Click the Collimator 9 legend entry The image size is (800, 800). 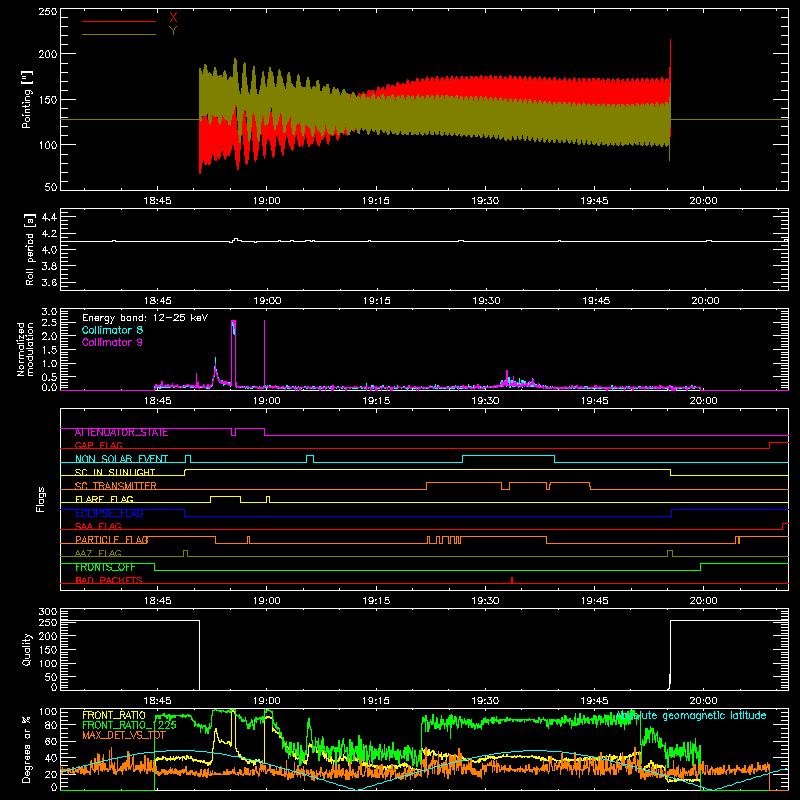click(112, 342)
